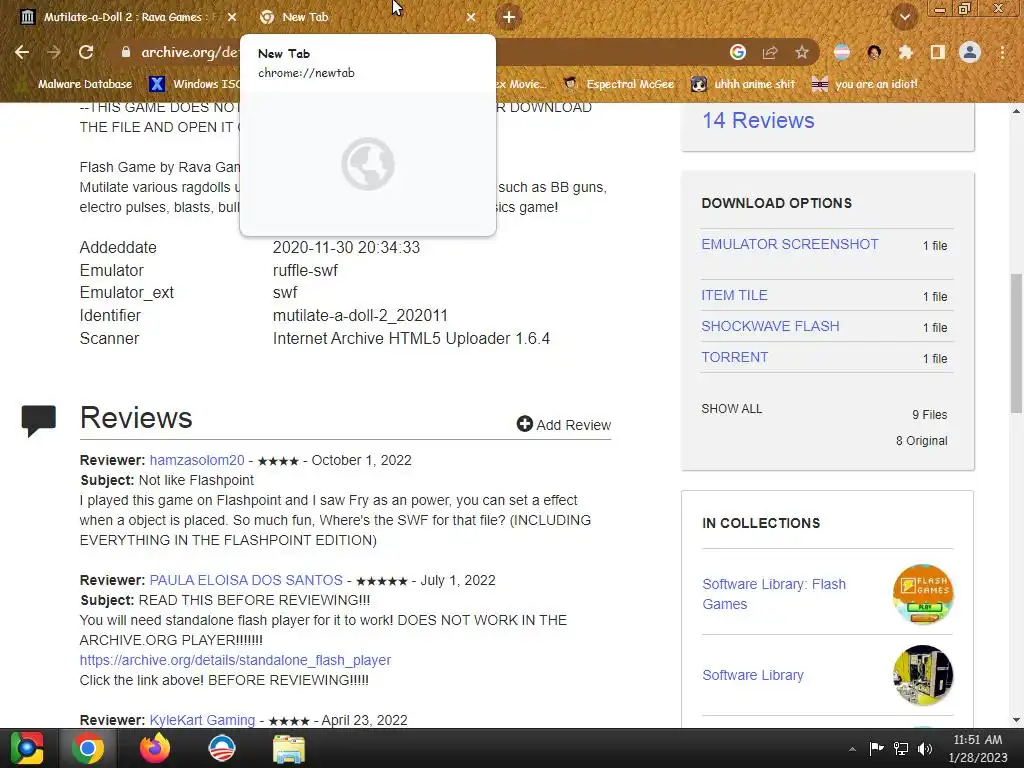Click the forward navigation arrow
This screenshot has width=1024, height=768.
[54, 52]
